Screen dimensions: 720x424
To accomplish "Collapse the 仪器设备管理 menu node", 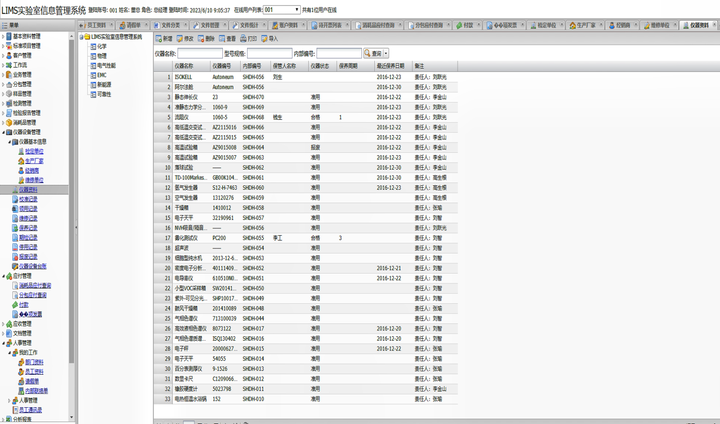I will coord(3,132).
